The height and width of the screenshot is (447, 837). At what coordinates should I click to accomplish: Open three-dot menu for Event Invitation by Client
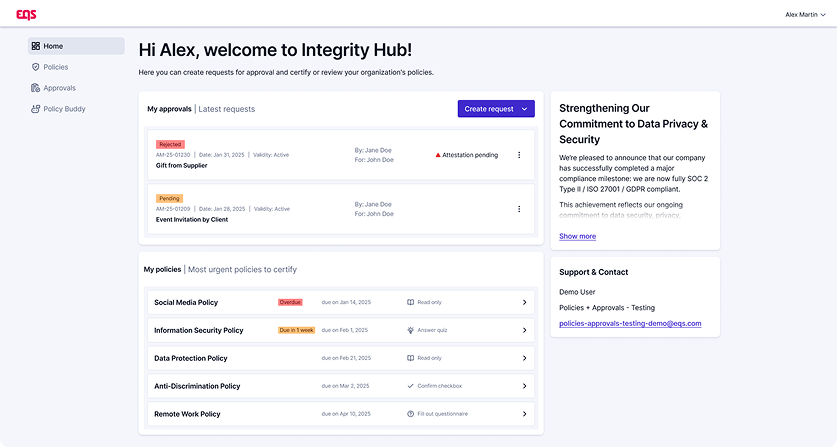tap(519, 209)
